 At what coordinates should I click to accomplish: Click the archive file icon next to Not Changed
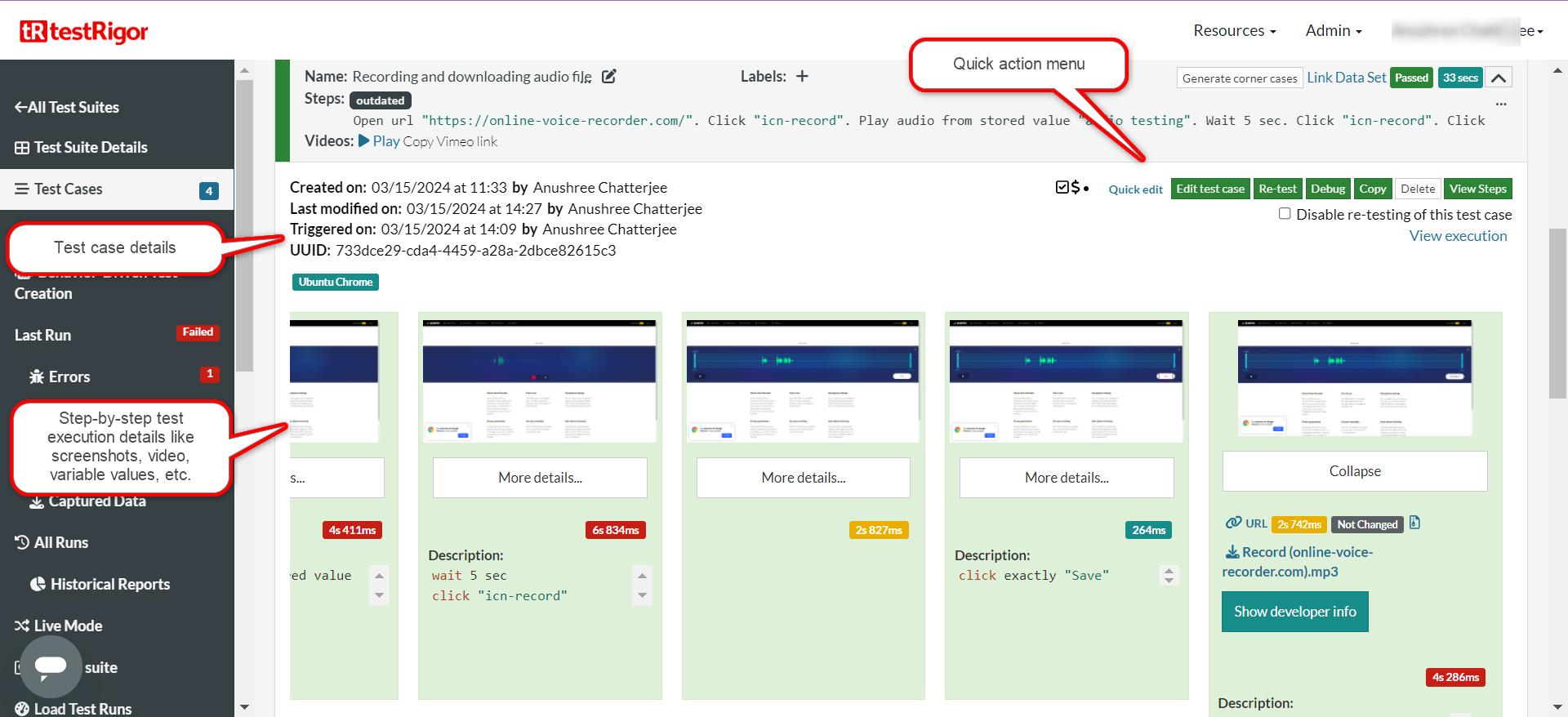(x=1414, y=523)
